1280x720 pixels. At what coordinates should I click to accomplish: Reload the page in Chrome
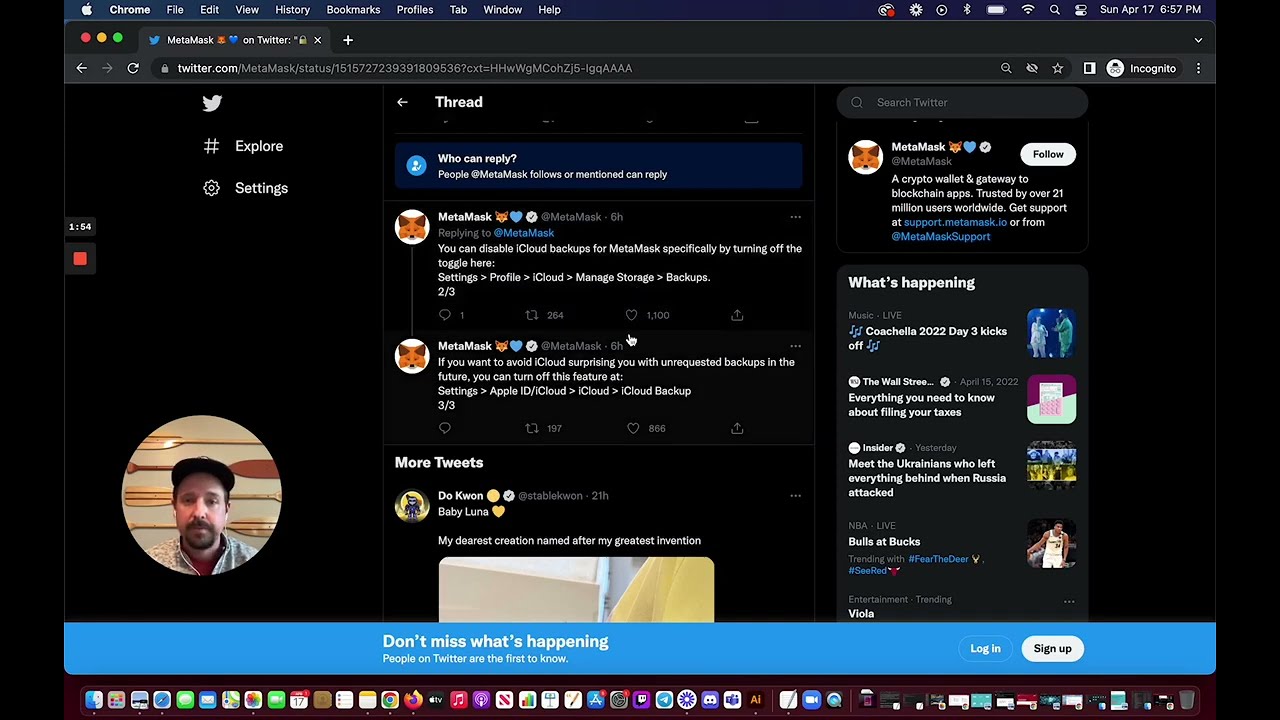click(x=133, y=68)
